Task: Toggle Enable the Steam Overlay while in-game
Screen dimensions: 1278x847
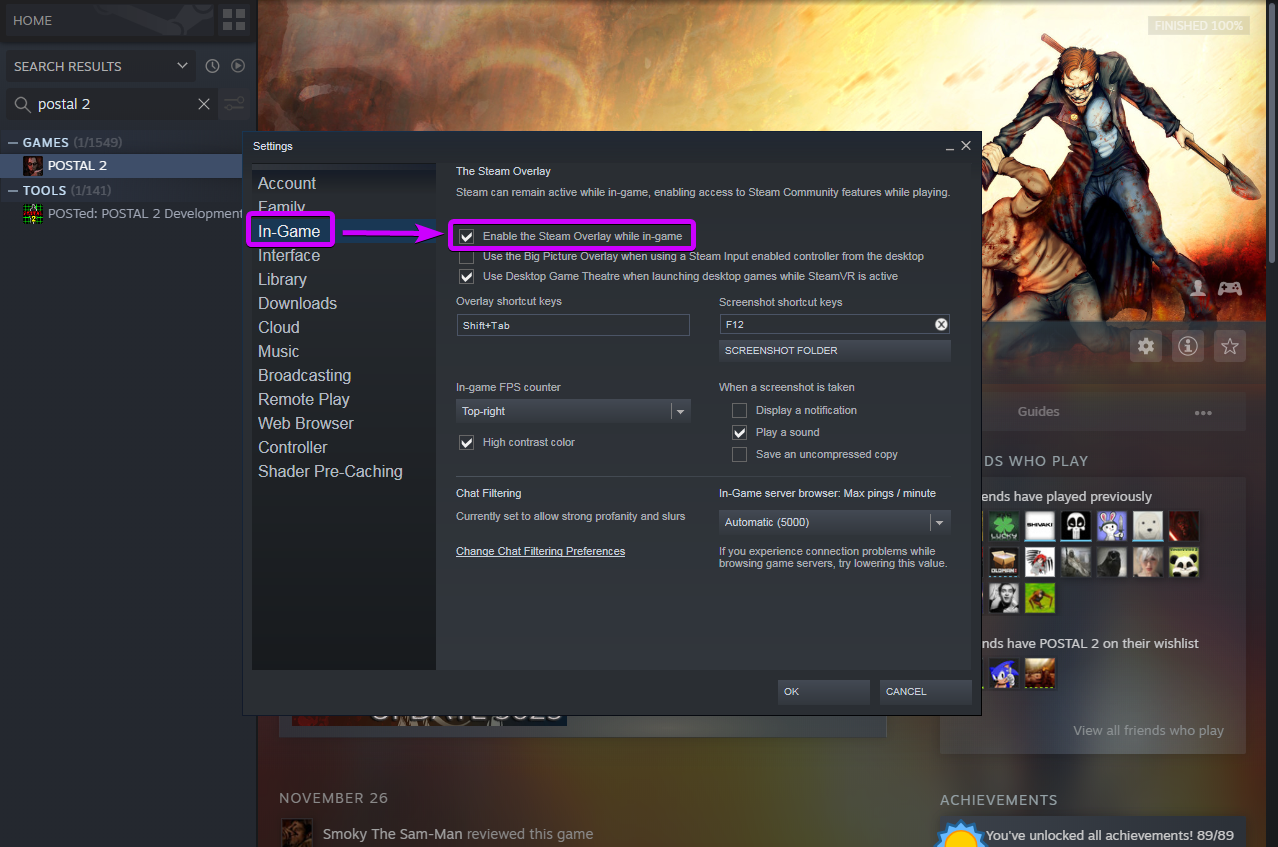Action: [x=466, y=237]
